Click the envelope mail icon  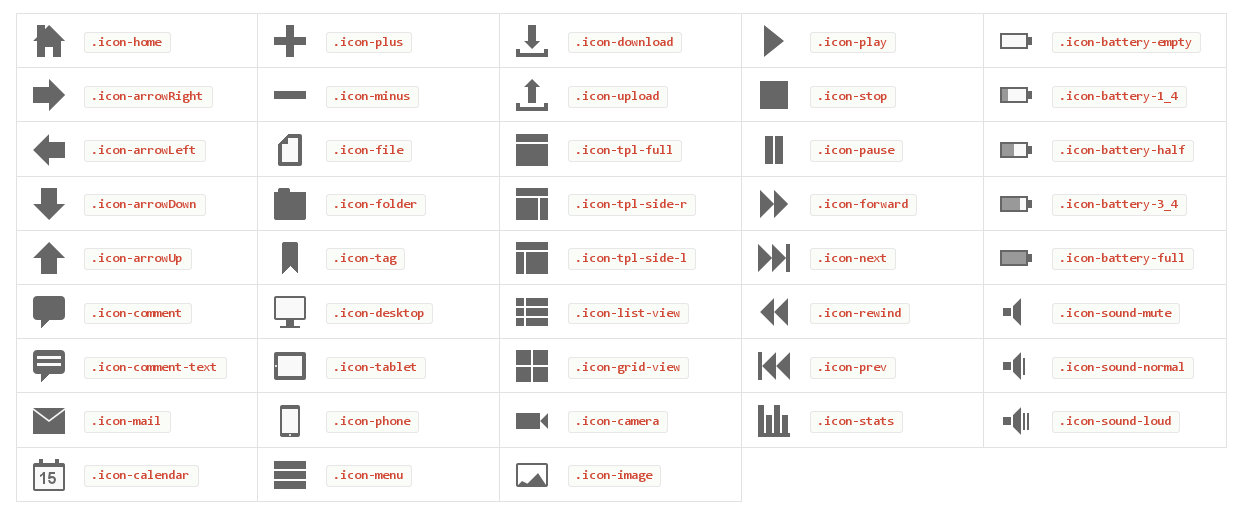[49, 421]
